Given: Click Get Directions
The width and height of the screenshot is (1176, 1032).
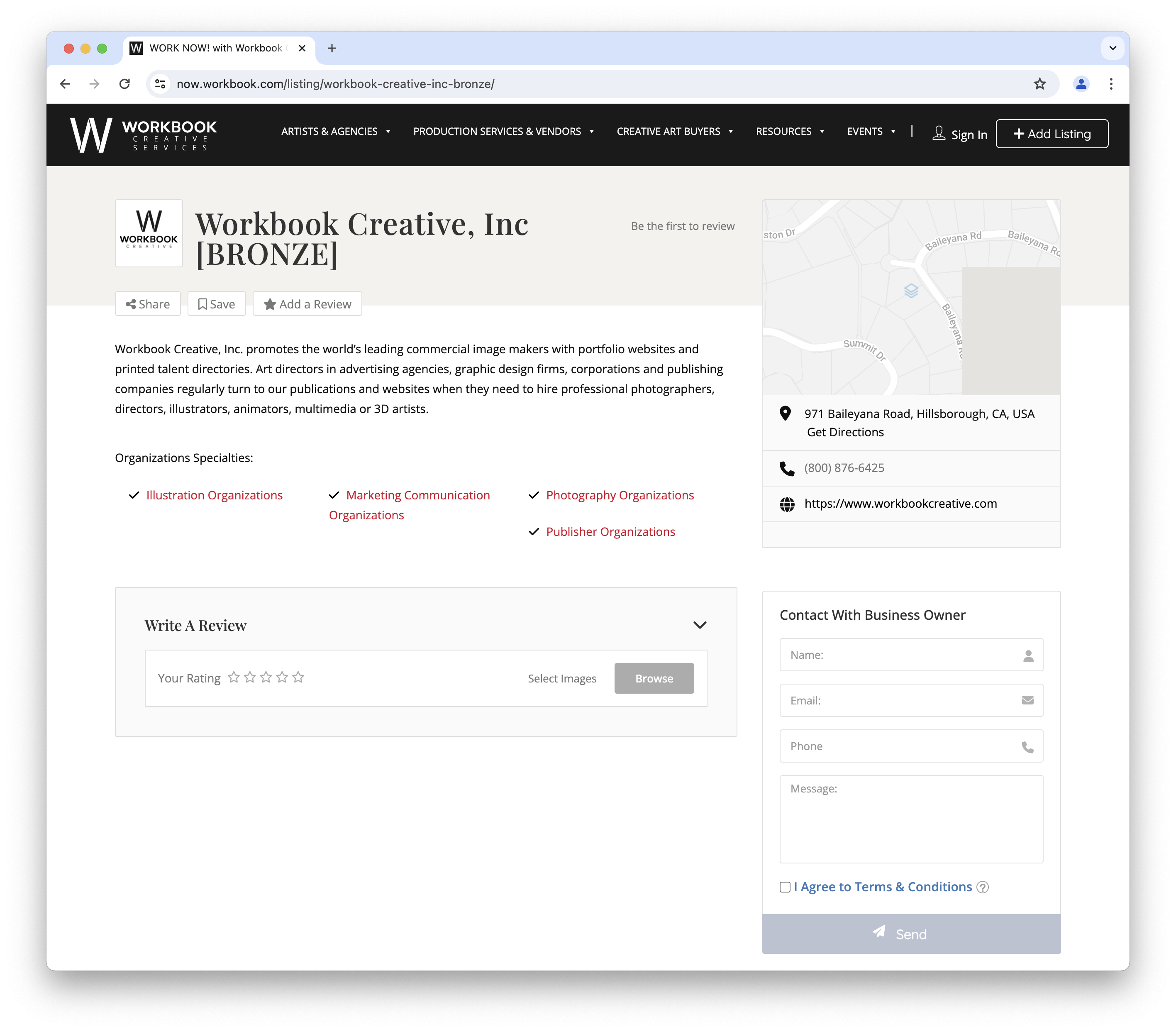Looking at the screenshot, I should (x=844, y=432).
